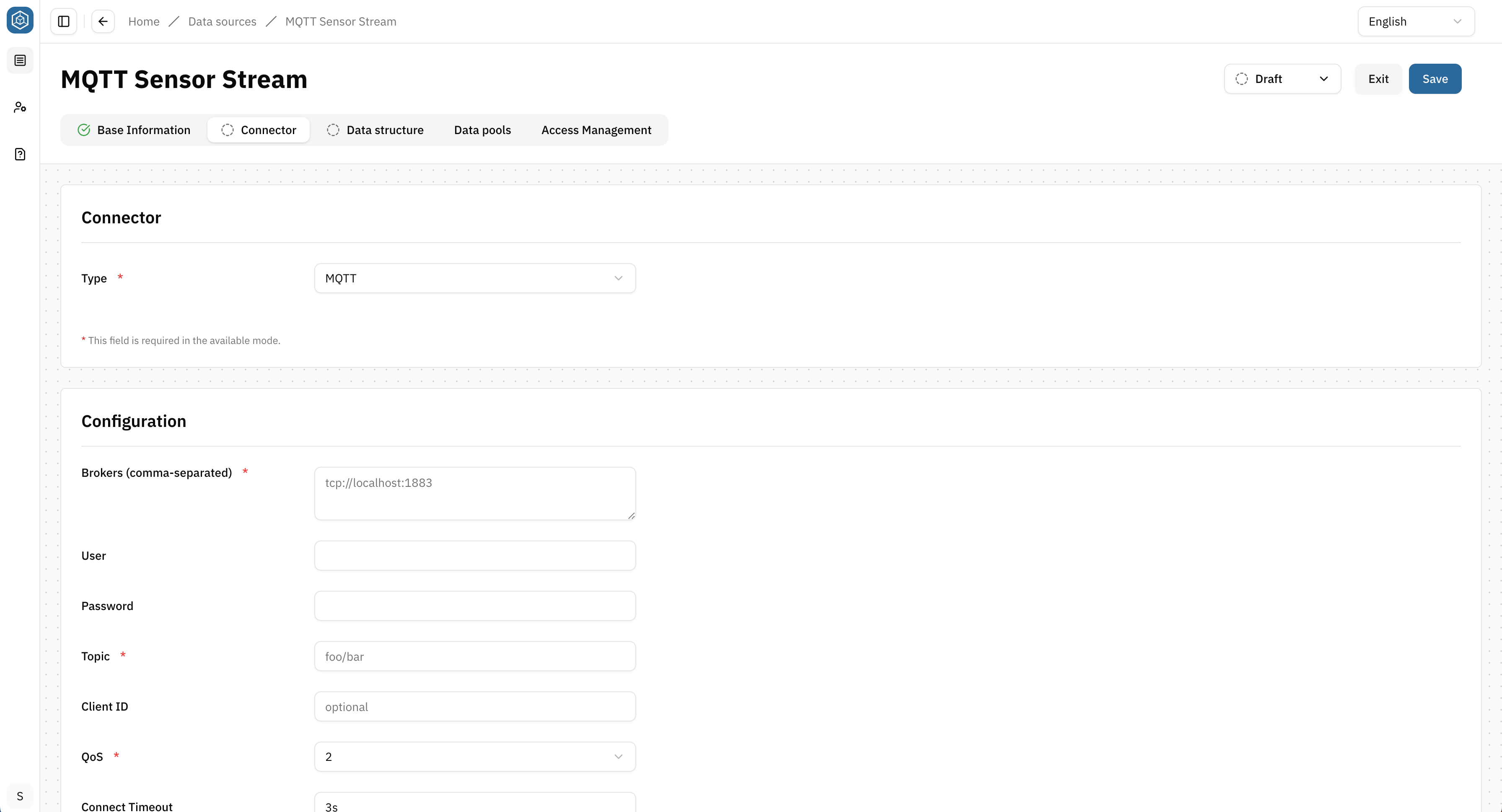Click the 'Connector' section heading

pos(121,217)
